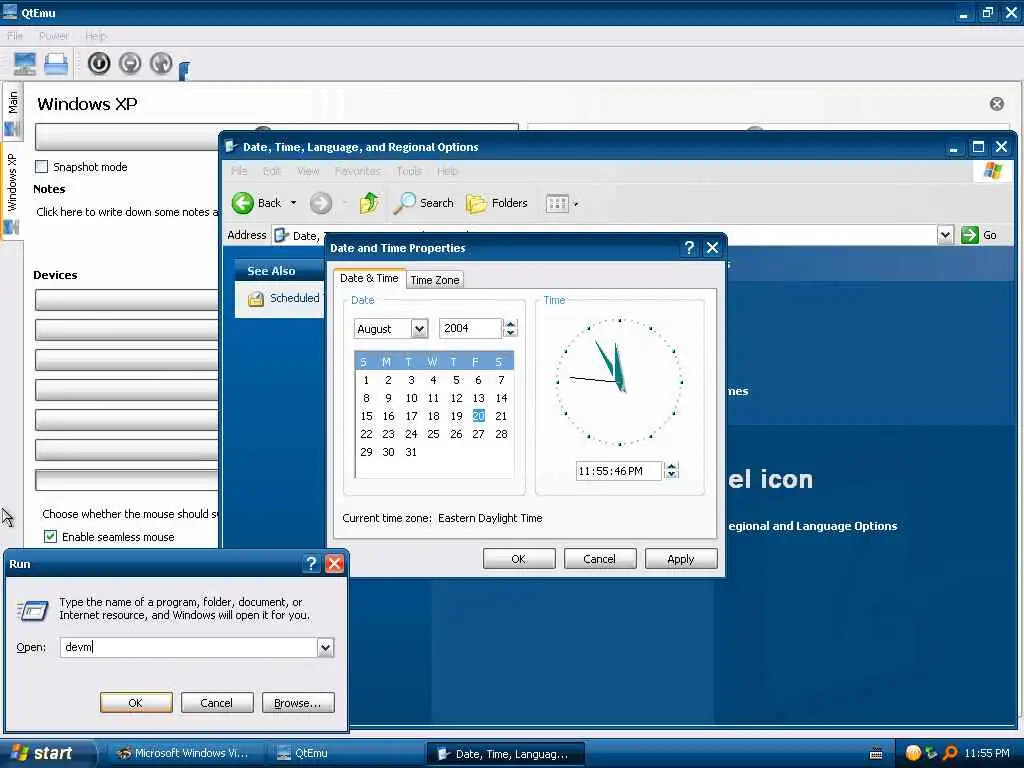
Task: Click the QtEmu restart machine icon
Action: (161, 63)
